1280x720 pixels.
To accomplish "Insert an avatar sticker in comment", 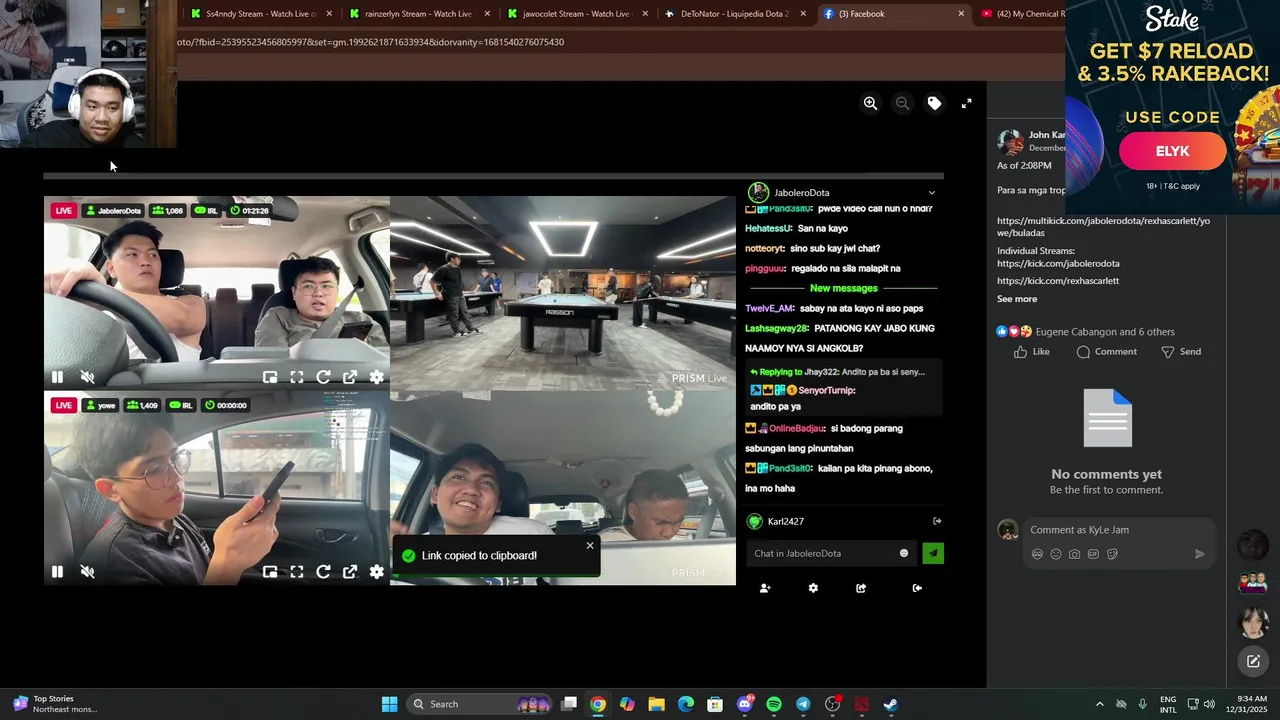I will (1037, 554).
